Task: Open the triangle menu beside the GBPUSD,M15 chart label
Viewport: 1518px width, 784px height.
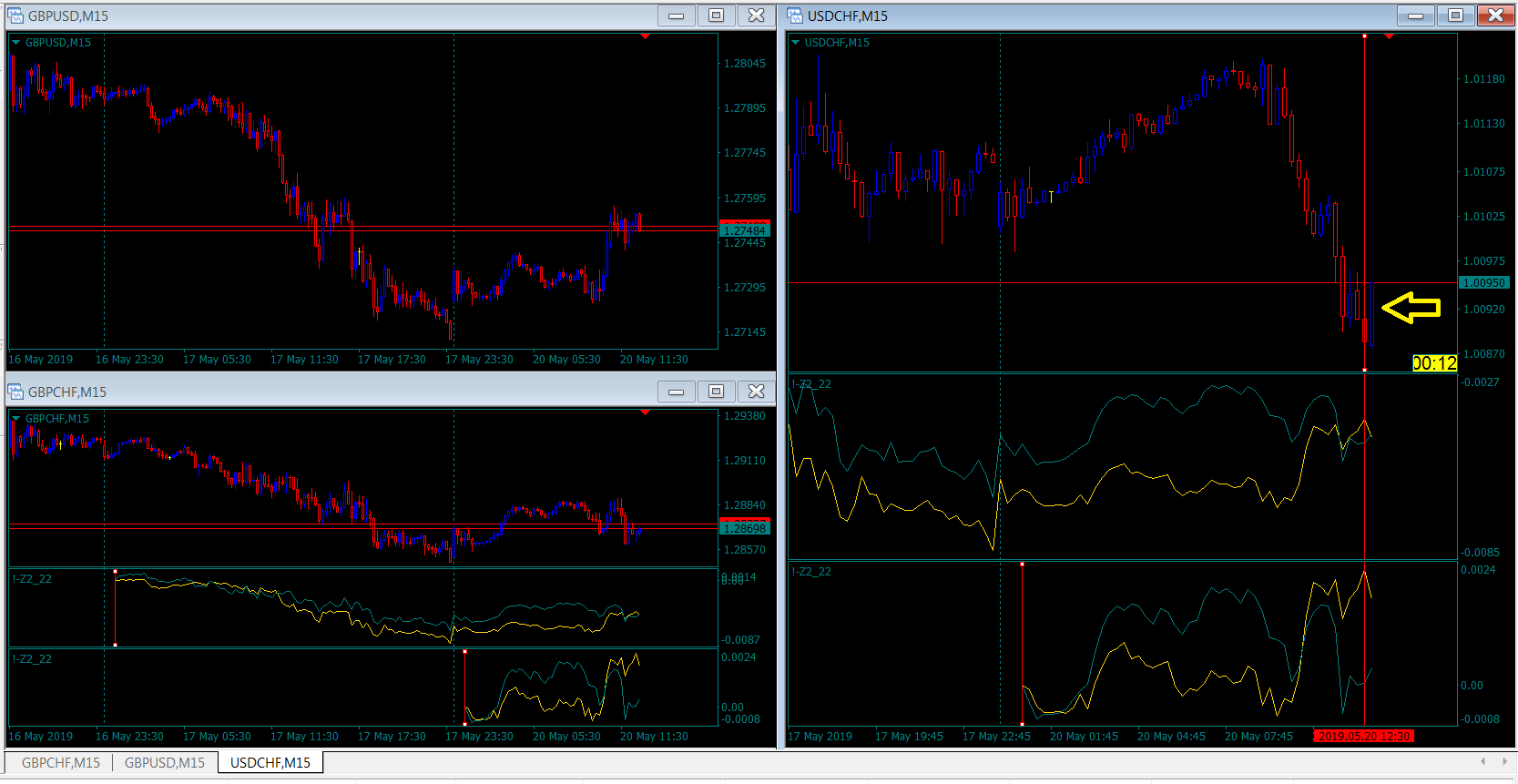Action: click(15, 43)
